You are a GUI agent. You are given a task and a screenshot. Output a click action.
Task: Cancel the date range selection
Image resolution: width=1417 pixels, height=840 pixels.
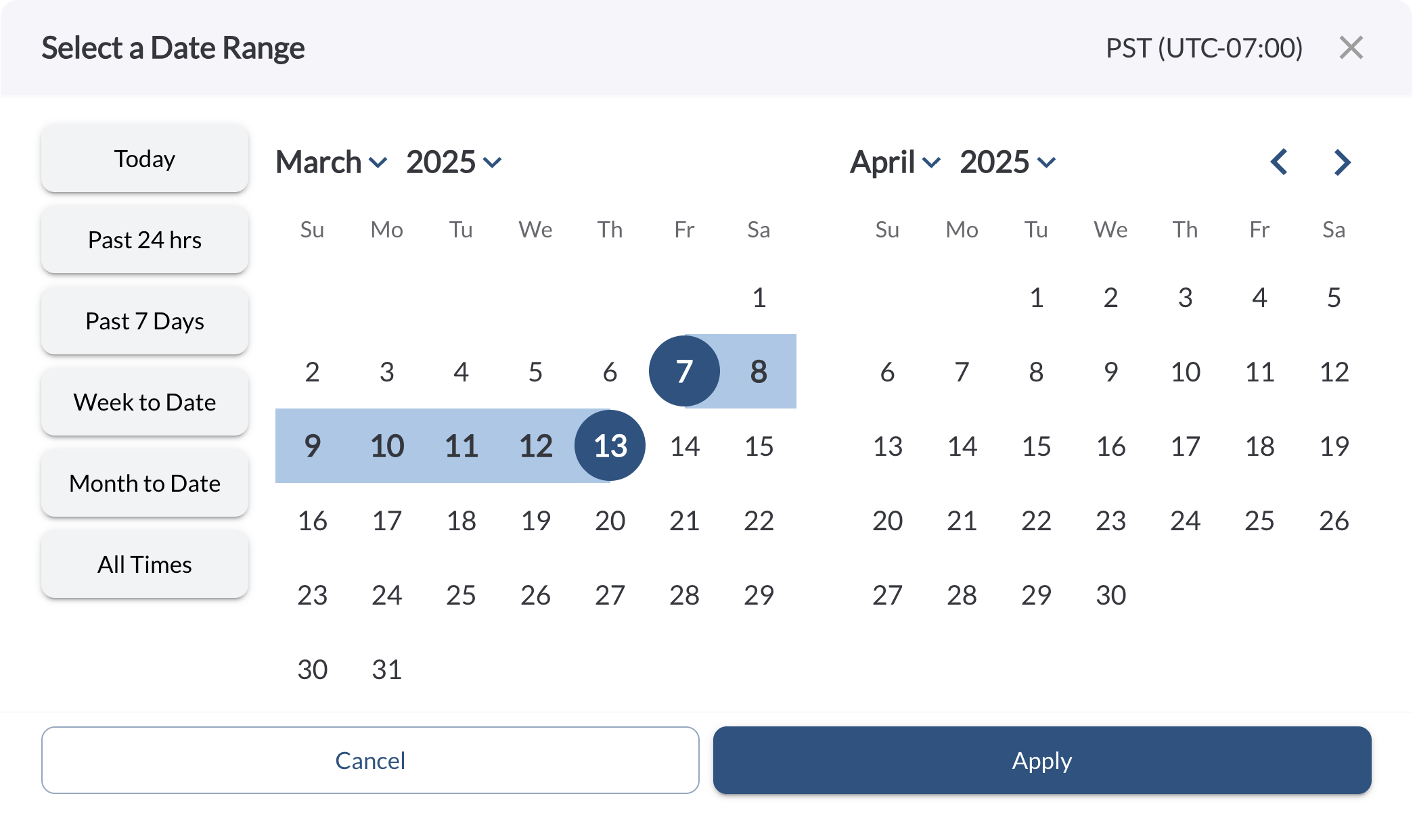(370, 761)
